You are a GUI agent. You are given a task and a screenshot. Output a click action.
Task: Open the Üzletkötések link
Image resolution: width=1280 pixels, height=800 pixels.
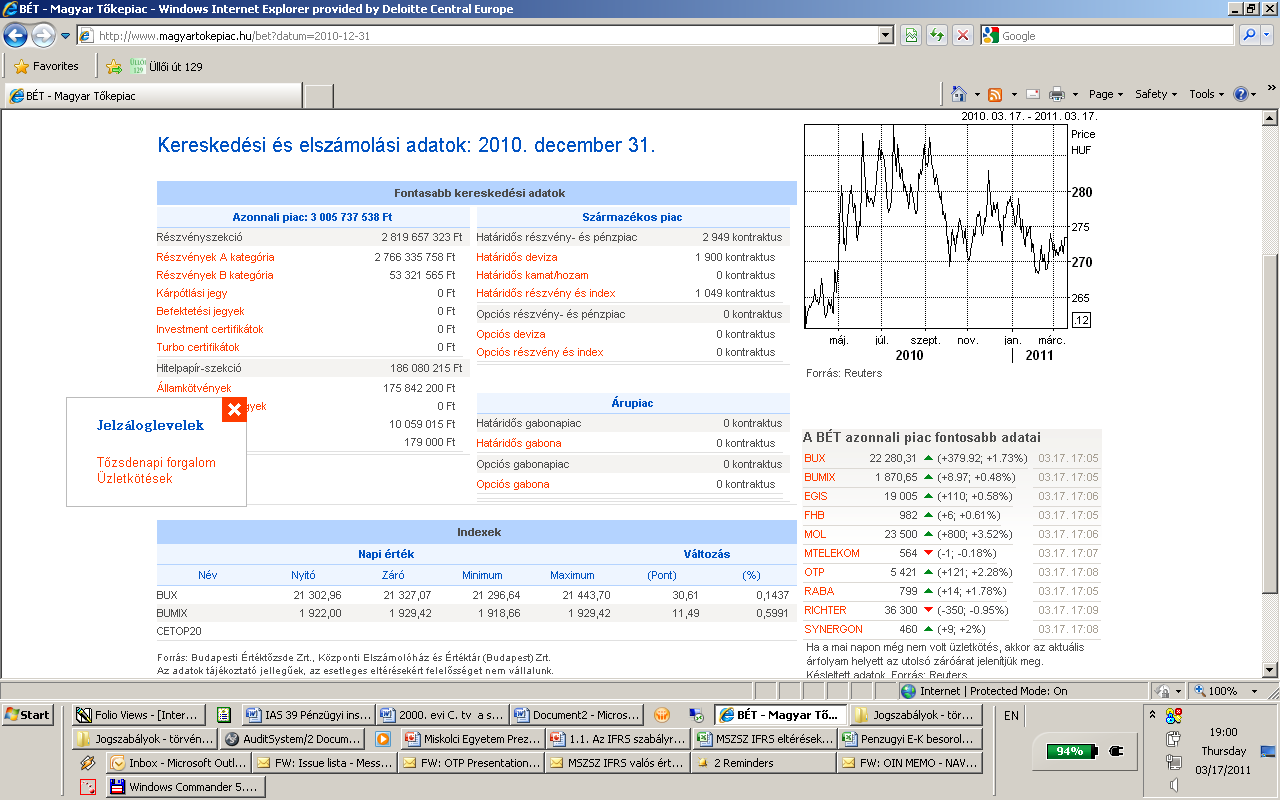135,479
